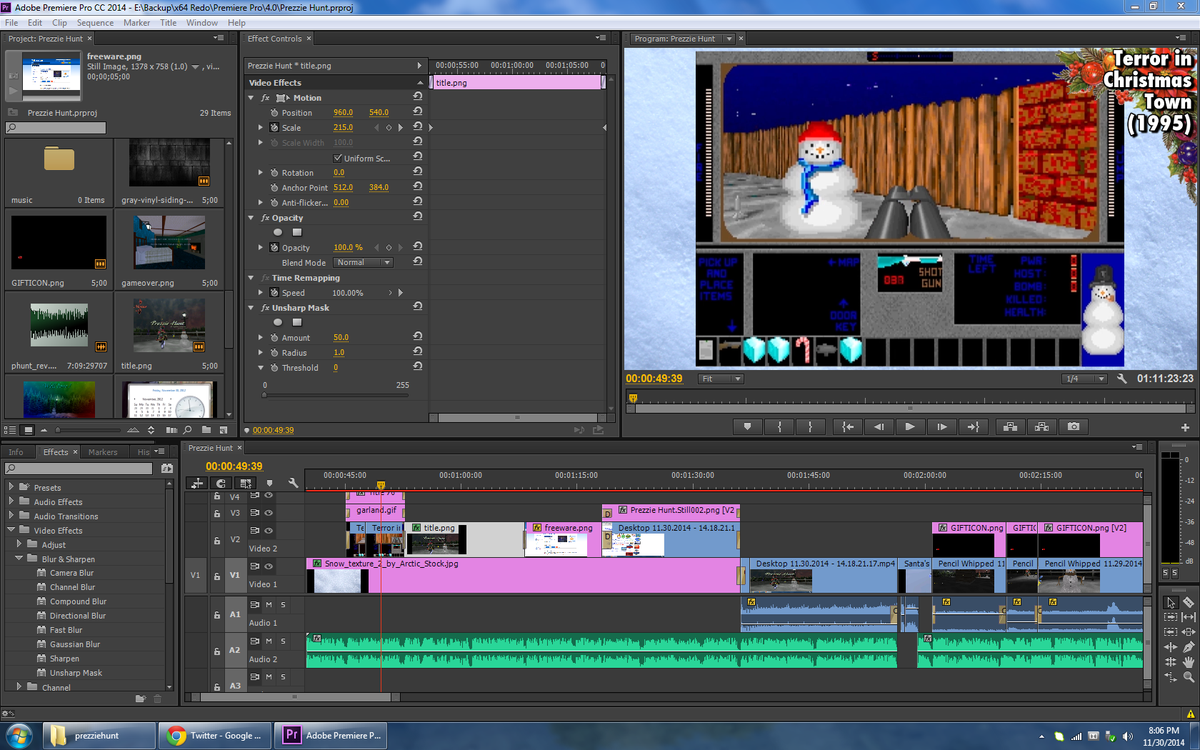1200x750 pixels.
Task: Expand the Adjust effects folder
Action: [x=19, y=545]
